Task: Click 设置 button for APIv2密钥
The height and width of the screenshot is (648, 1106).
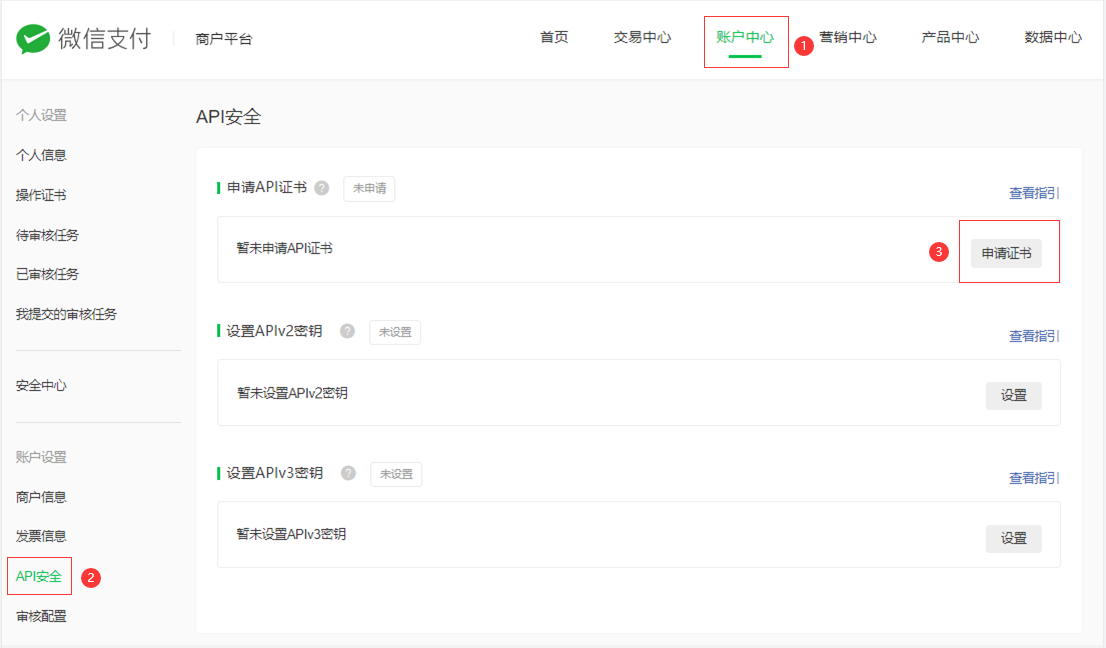Action: (x=1014, y=396)
